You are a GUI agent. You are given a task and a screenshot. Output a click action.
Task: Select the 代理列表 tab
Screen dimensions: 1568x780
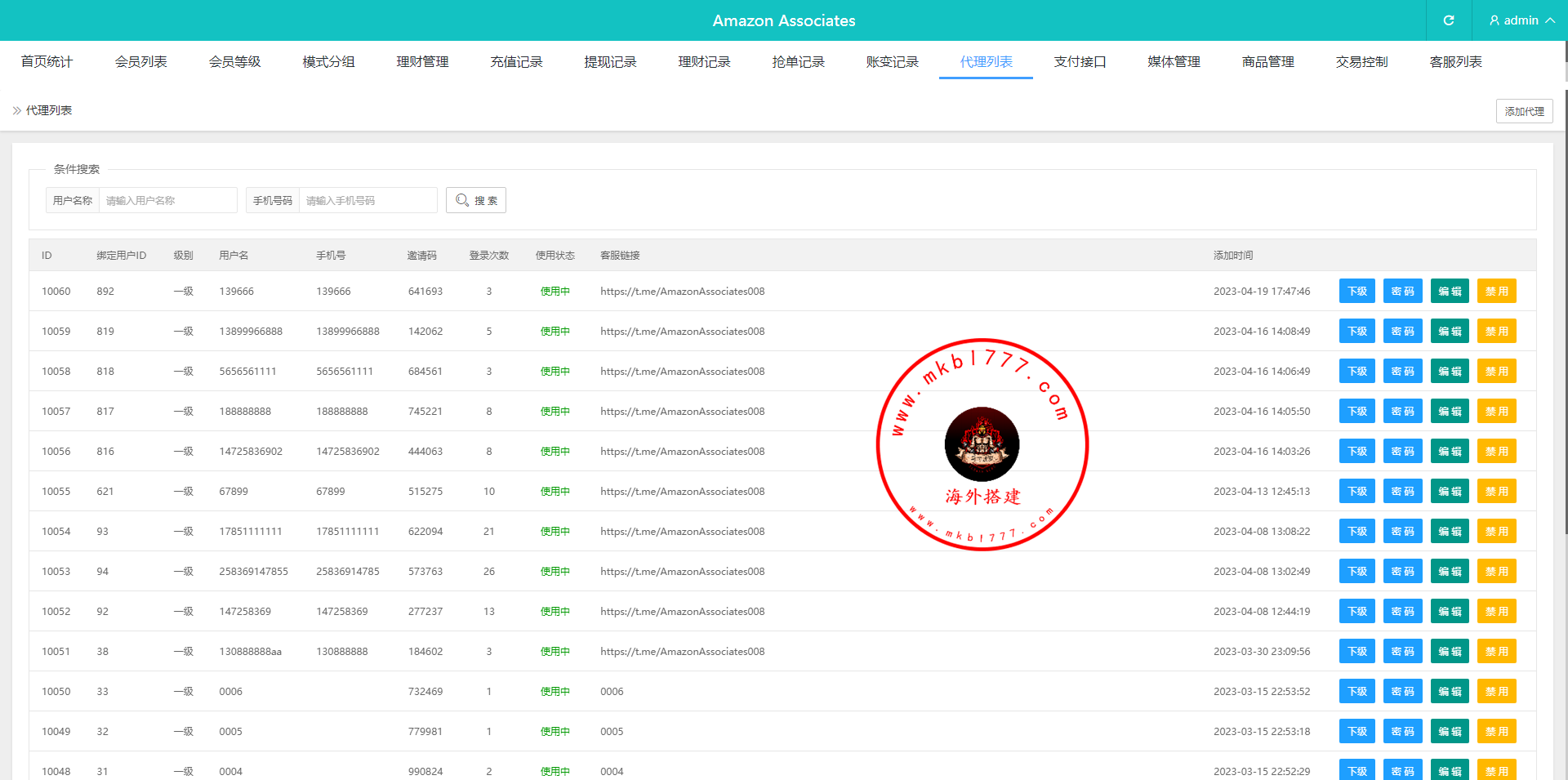[986, 62]
